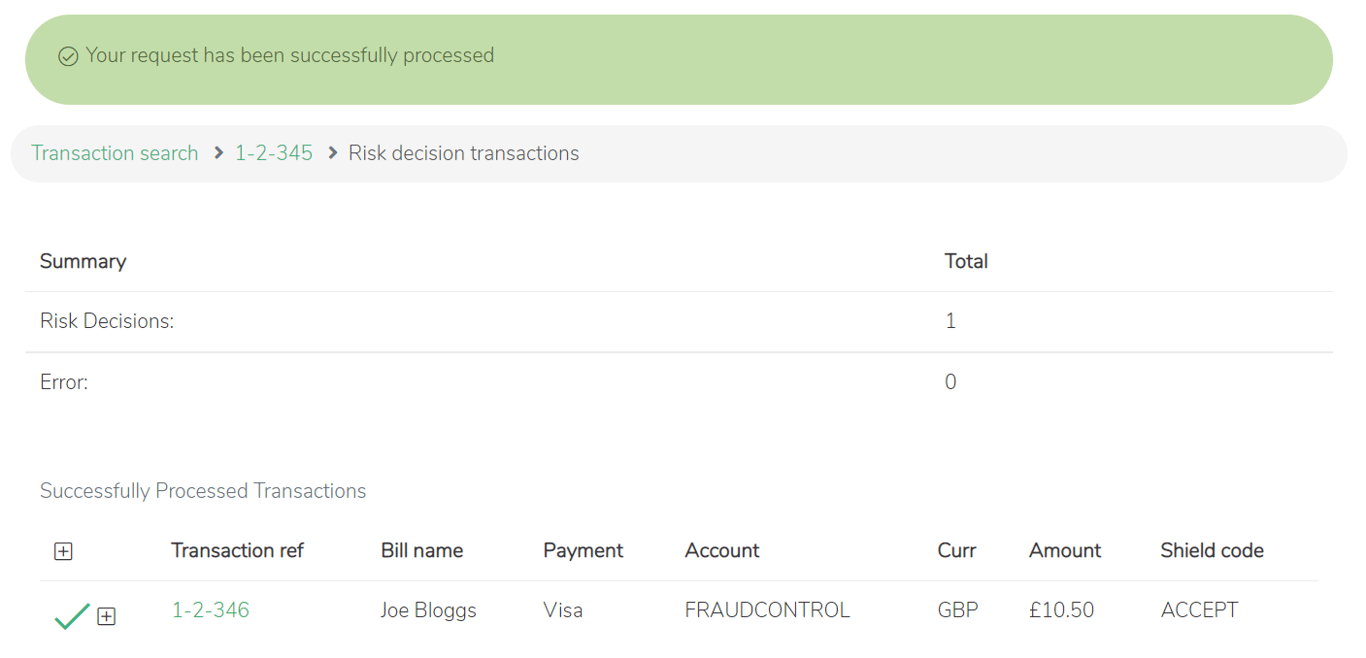This screenshot has height=658, width=1366.
Task: Click the Risk Decisions summary row
Action: pos(107,321)
